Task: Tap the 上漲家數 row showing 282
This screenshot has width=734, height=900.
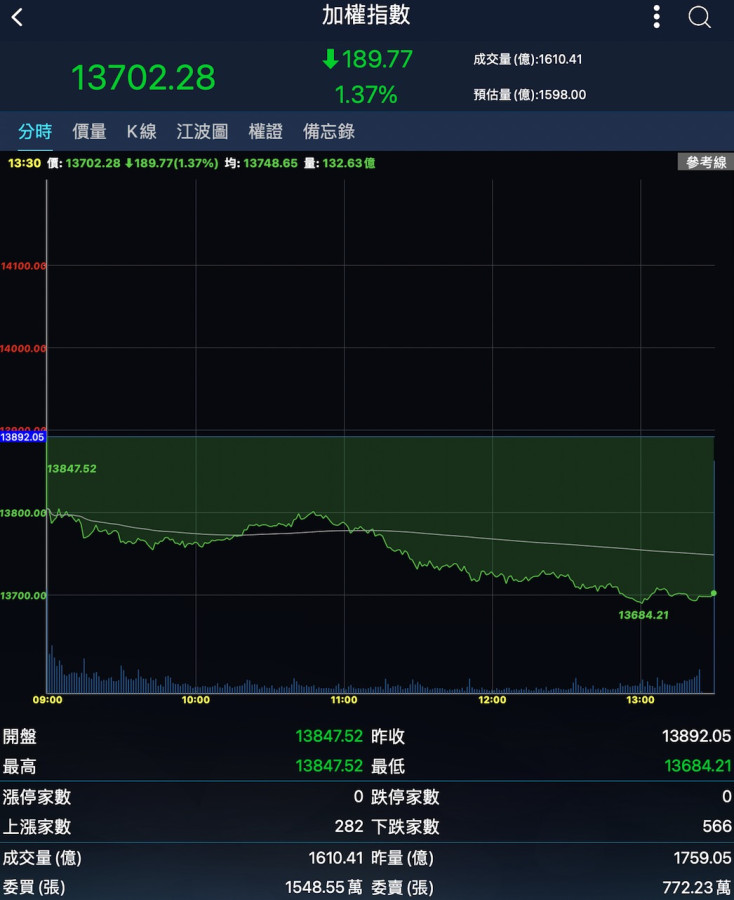Action: point(183,827)
